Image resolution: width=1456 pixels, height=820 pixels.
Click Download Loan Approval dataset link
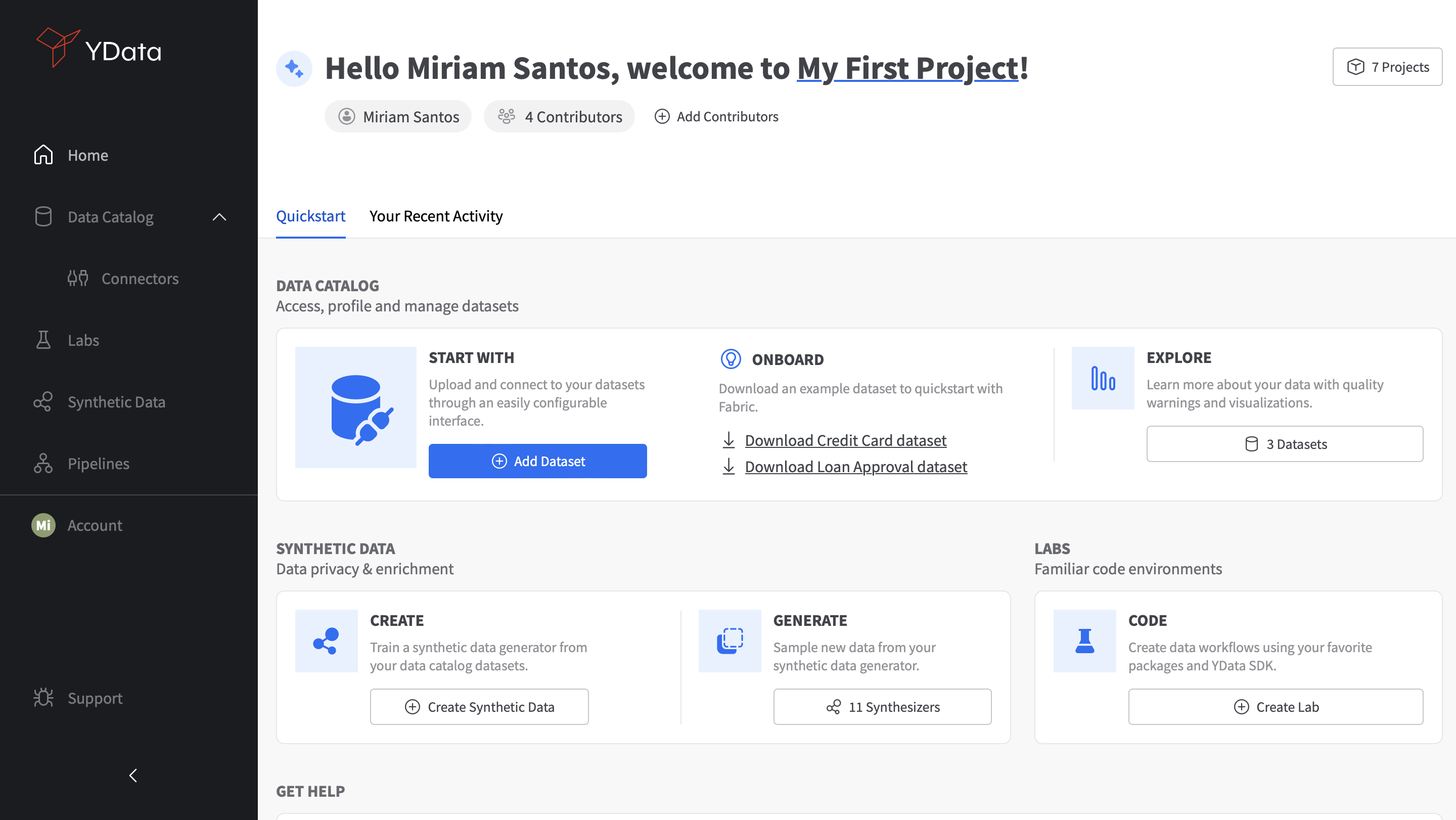[856, 466]
